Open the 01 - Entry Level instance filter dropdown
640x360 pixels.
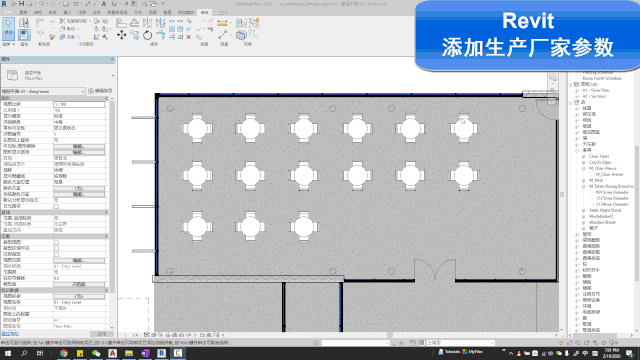tap(83, 91)
